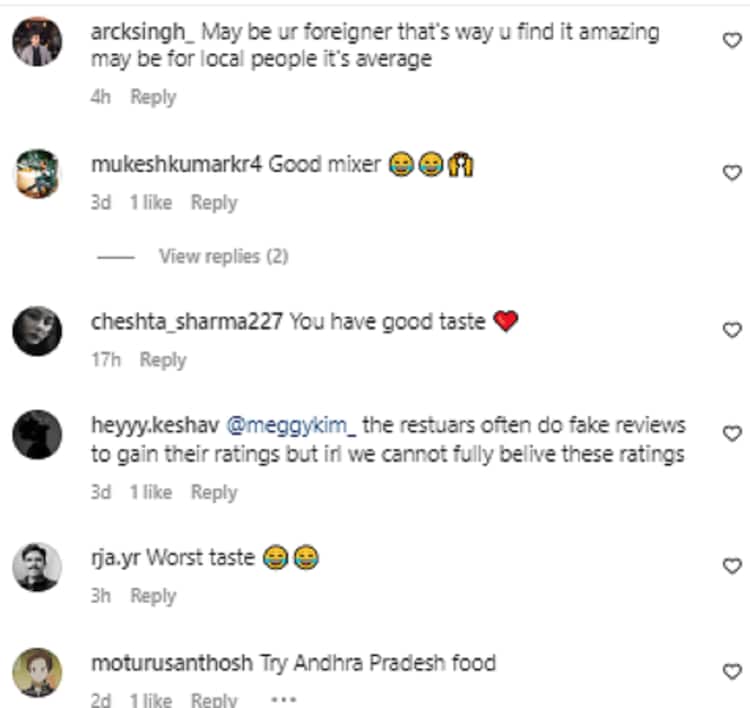This screenshot has height=708, width=750.
Task: Reply to arcksingh_'s comment
Action: [153, 97]
